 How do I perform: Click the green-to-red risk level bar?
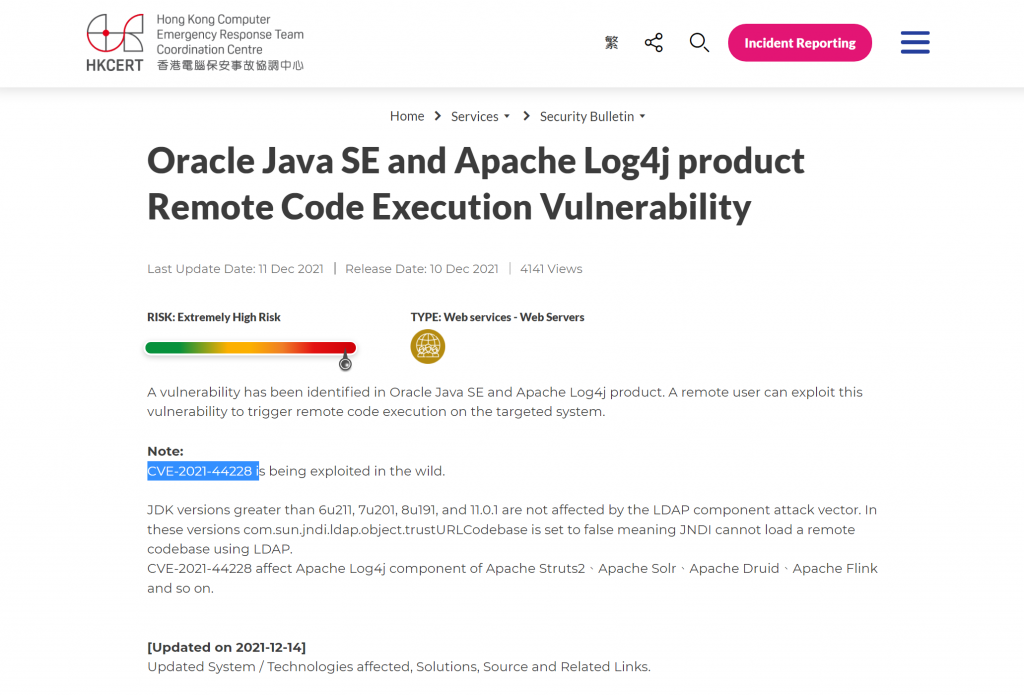[x=250, y=348]
